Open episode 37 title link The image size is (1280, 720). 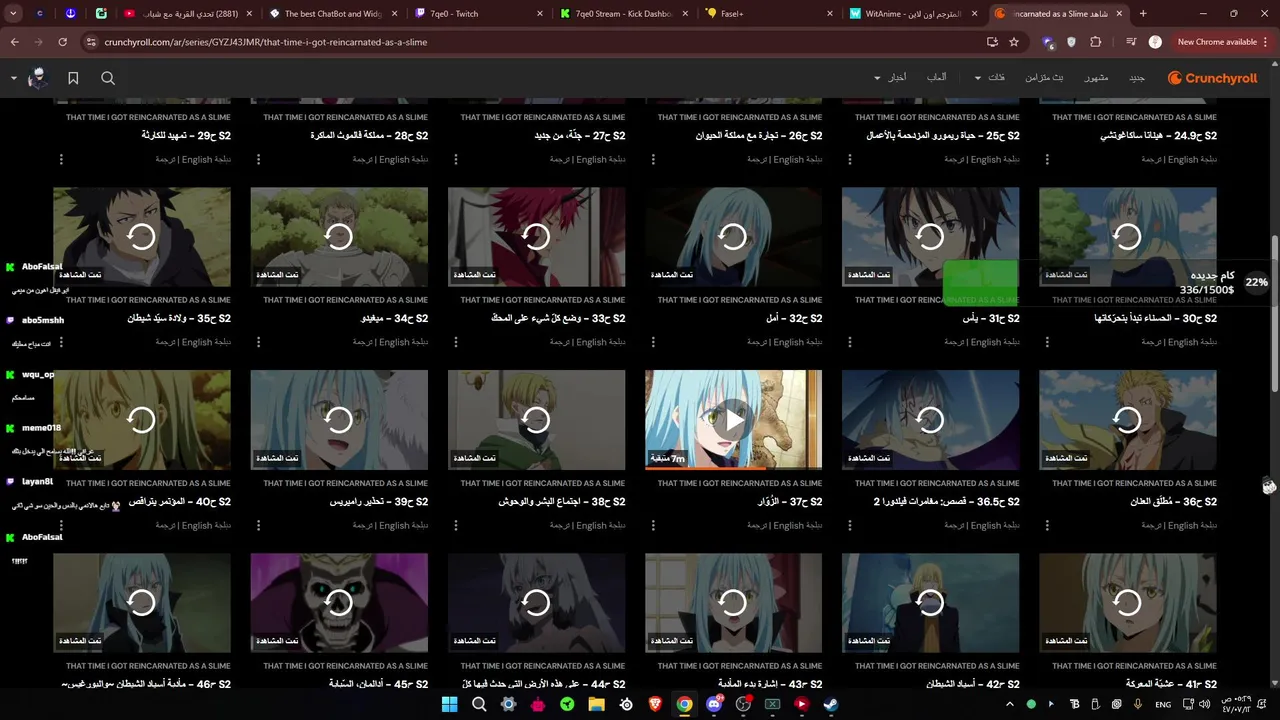[790, 502]
